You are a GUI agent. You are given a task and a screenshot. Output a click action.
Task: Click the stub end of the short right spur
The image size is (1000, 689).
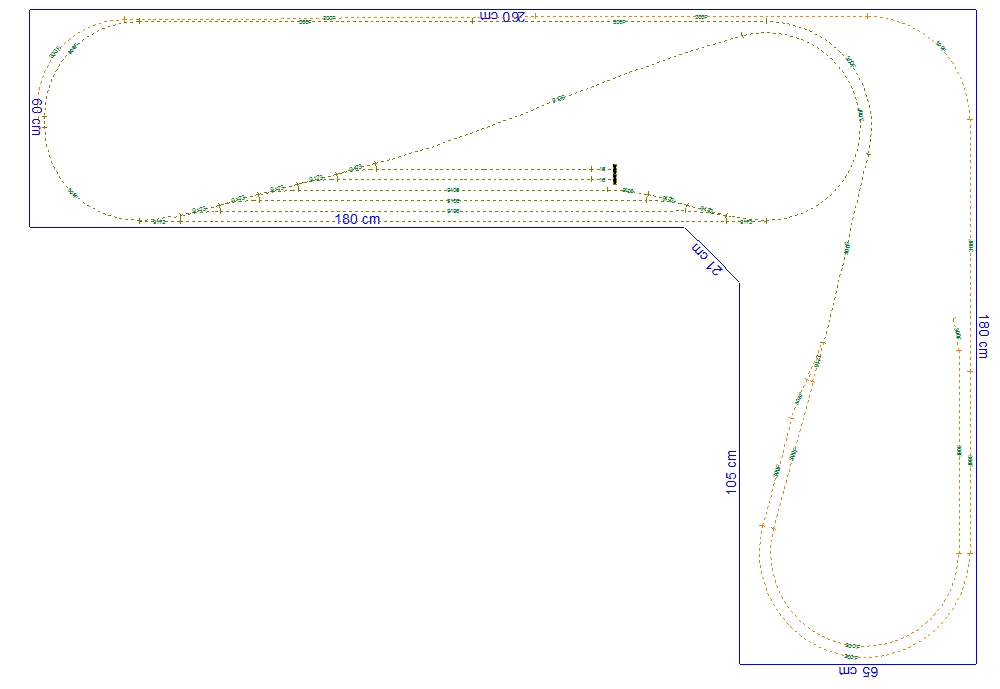coord(951,319)
